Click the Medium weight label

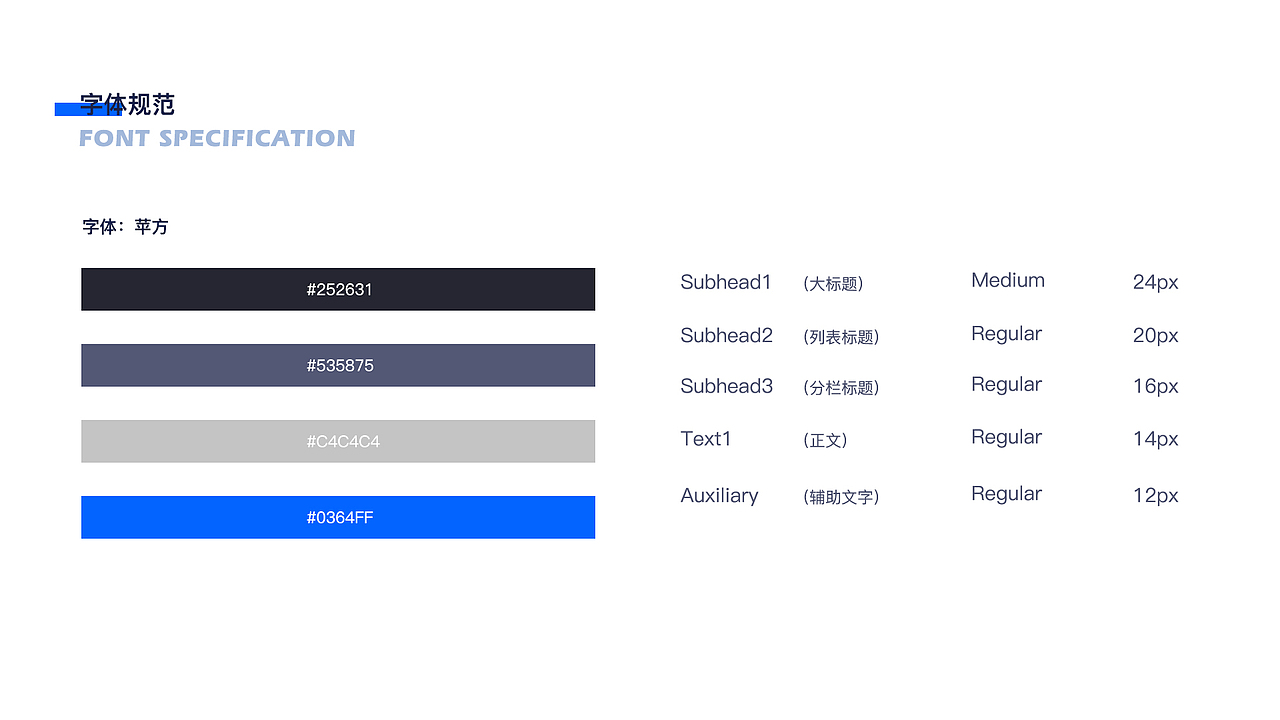pyautogui.click(x=1008, y=281)
